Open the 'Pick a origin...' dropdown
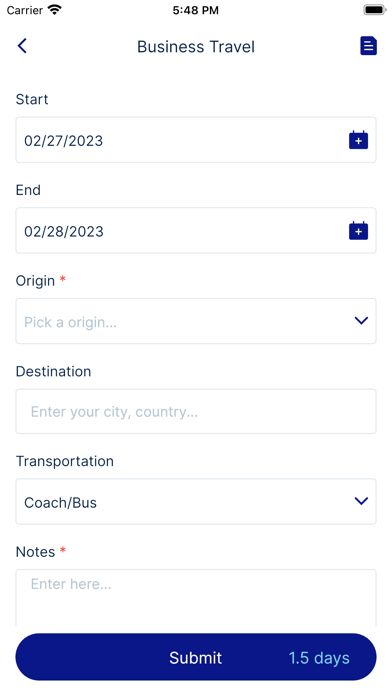This screenshot has width=392, height=696. (x=196, y=321)
